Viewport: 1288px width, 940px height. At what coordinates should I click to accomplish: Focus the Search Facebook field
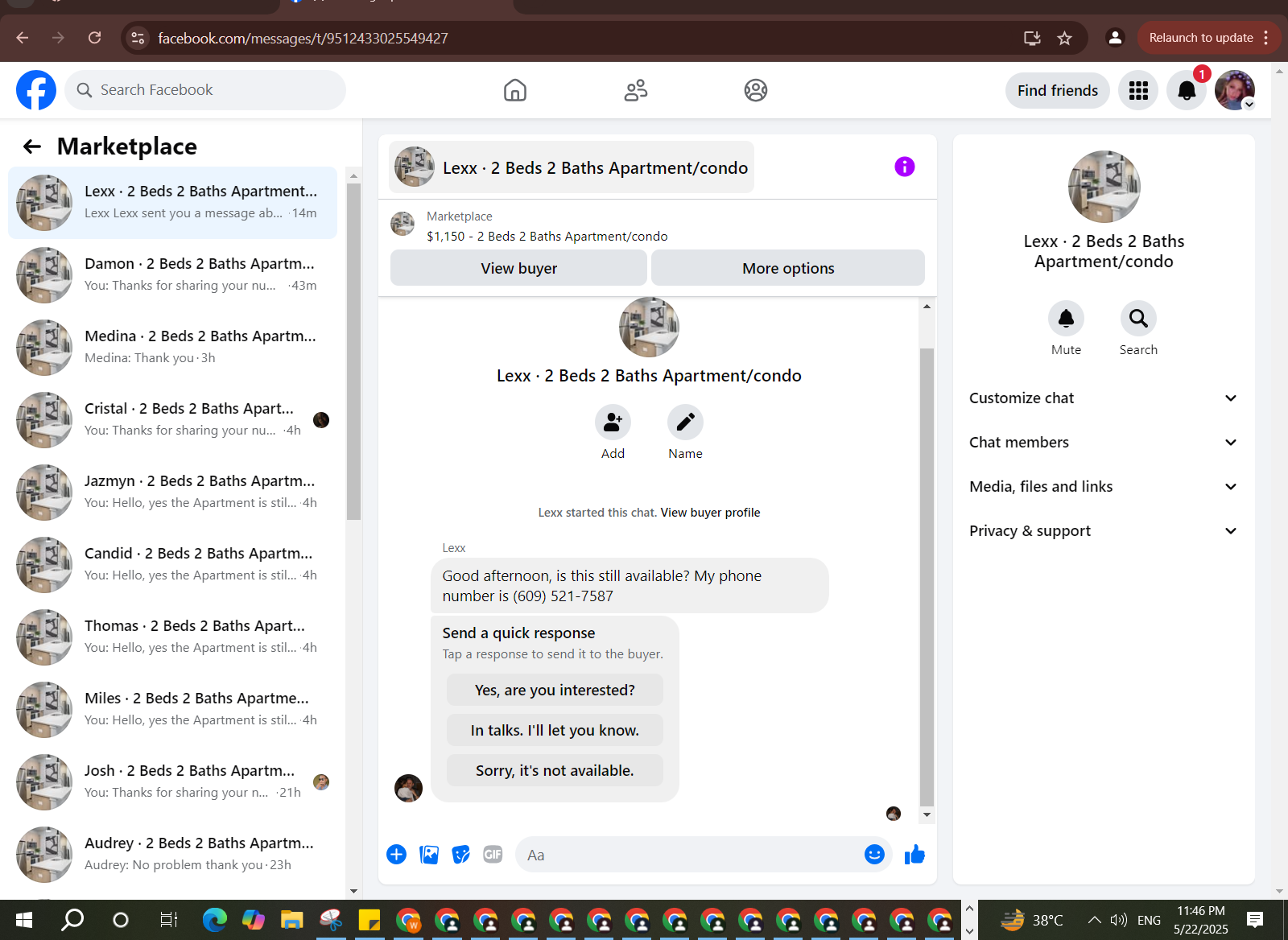pos(205,90)
